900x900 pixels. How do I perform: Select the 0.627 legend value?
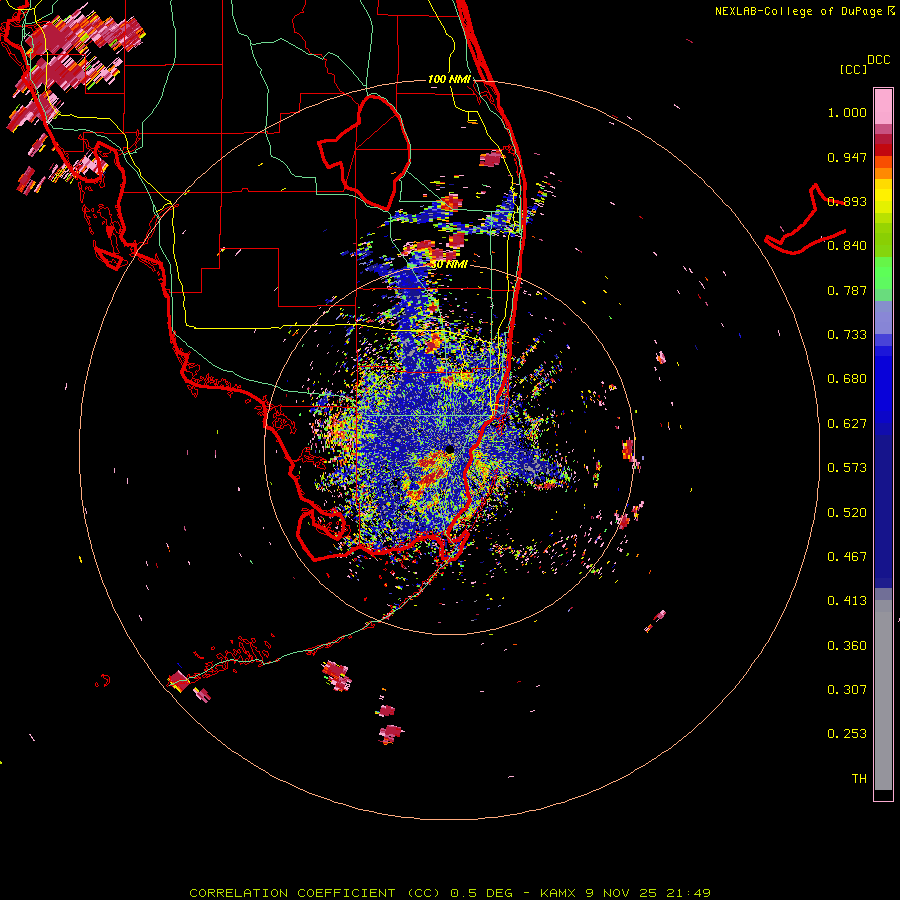click(x=847, y=424)
